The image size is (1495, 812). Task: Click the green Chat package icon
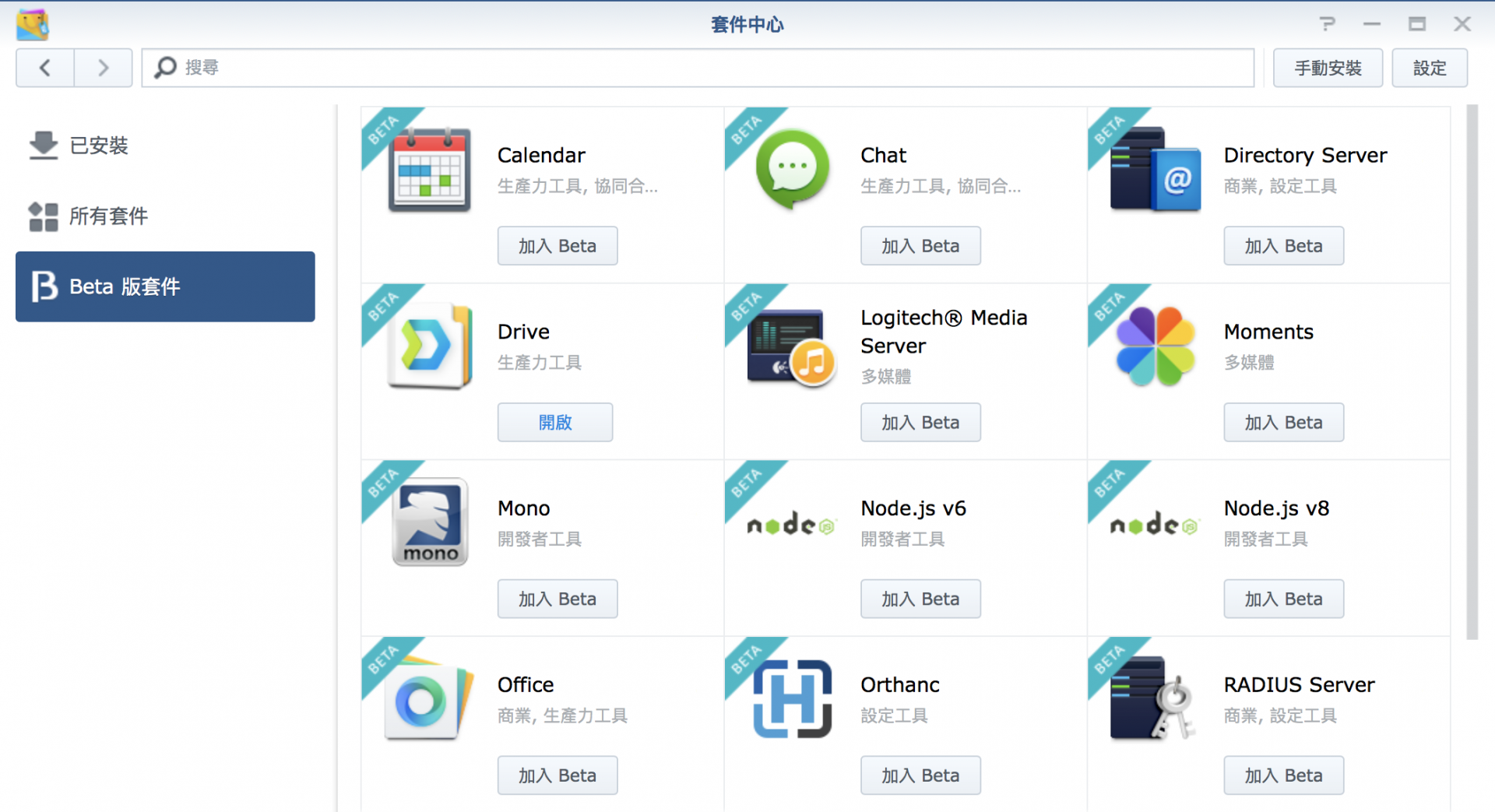coord(792,169)
